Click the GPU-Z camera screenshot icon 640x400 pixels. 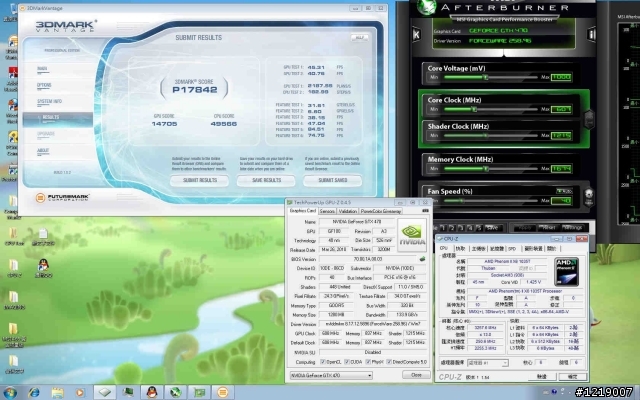(x=425, y=211)
